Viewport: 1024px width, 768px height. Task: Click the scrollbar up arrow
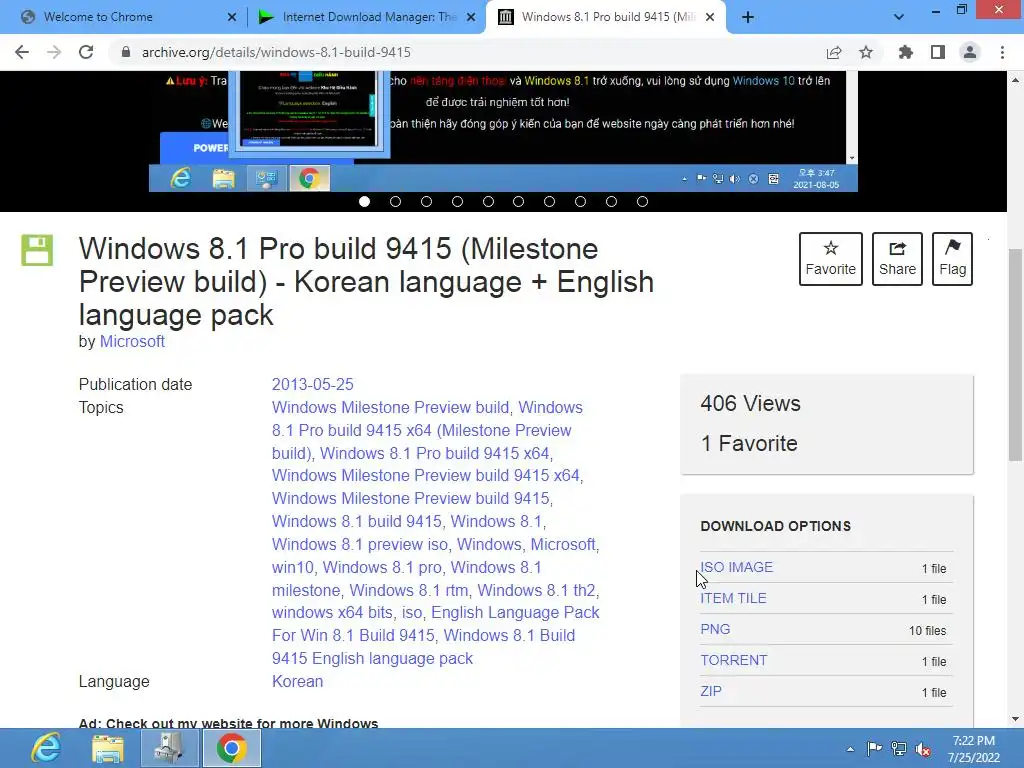(x=1015, y=80)
